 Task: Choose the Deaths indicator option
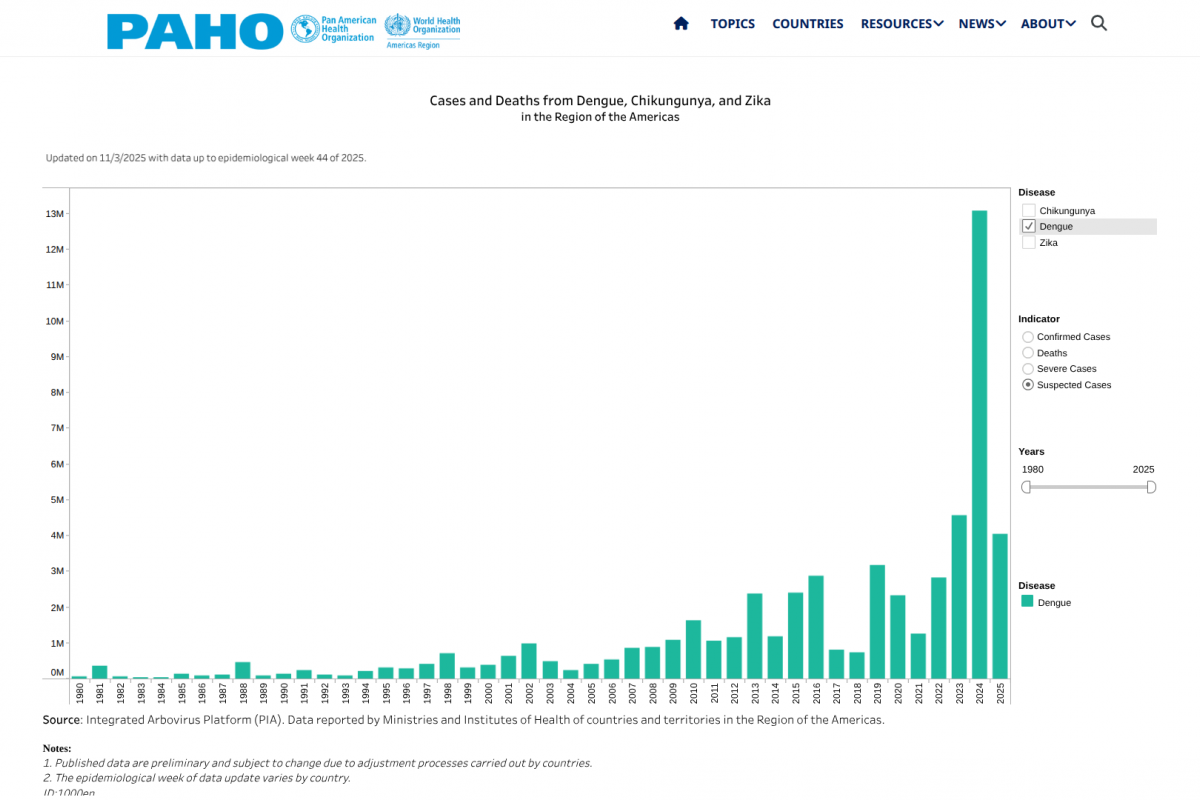pos(1028,353)
